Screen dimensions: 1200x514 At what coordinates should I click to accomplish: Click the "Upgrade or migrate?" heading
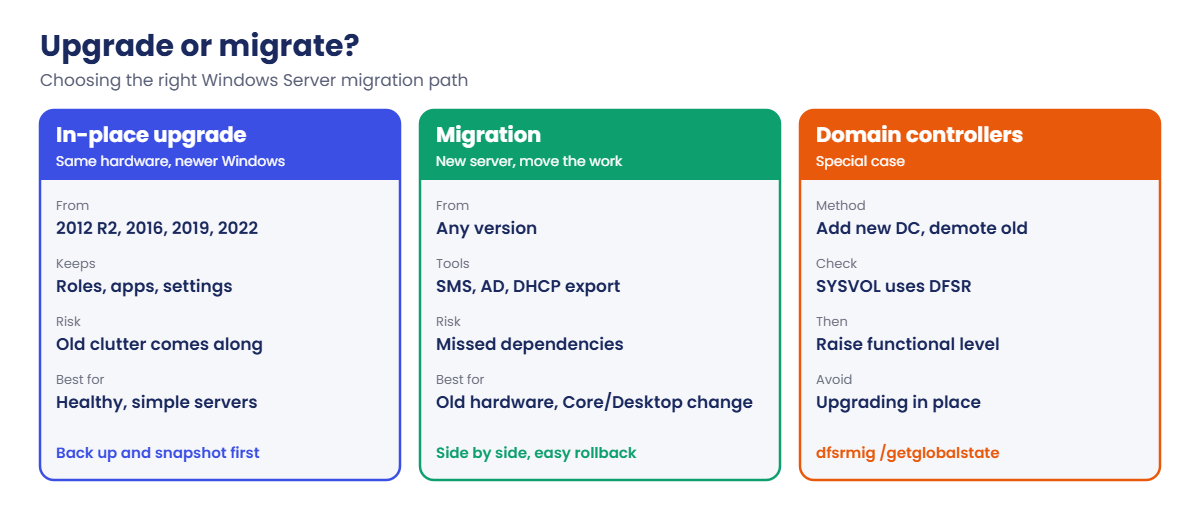click(200, 46)
